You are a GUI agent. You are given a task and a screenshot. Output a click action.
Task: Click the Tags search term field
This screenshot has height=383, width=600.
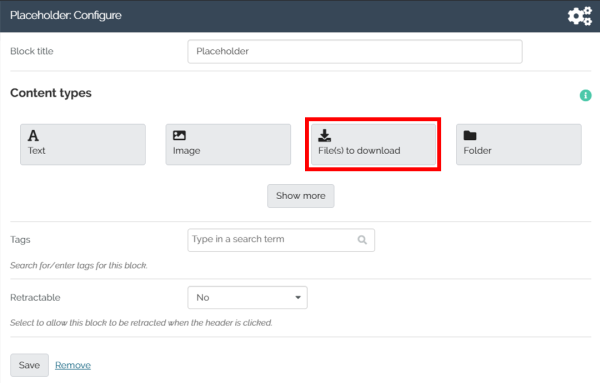281,240
